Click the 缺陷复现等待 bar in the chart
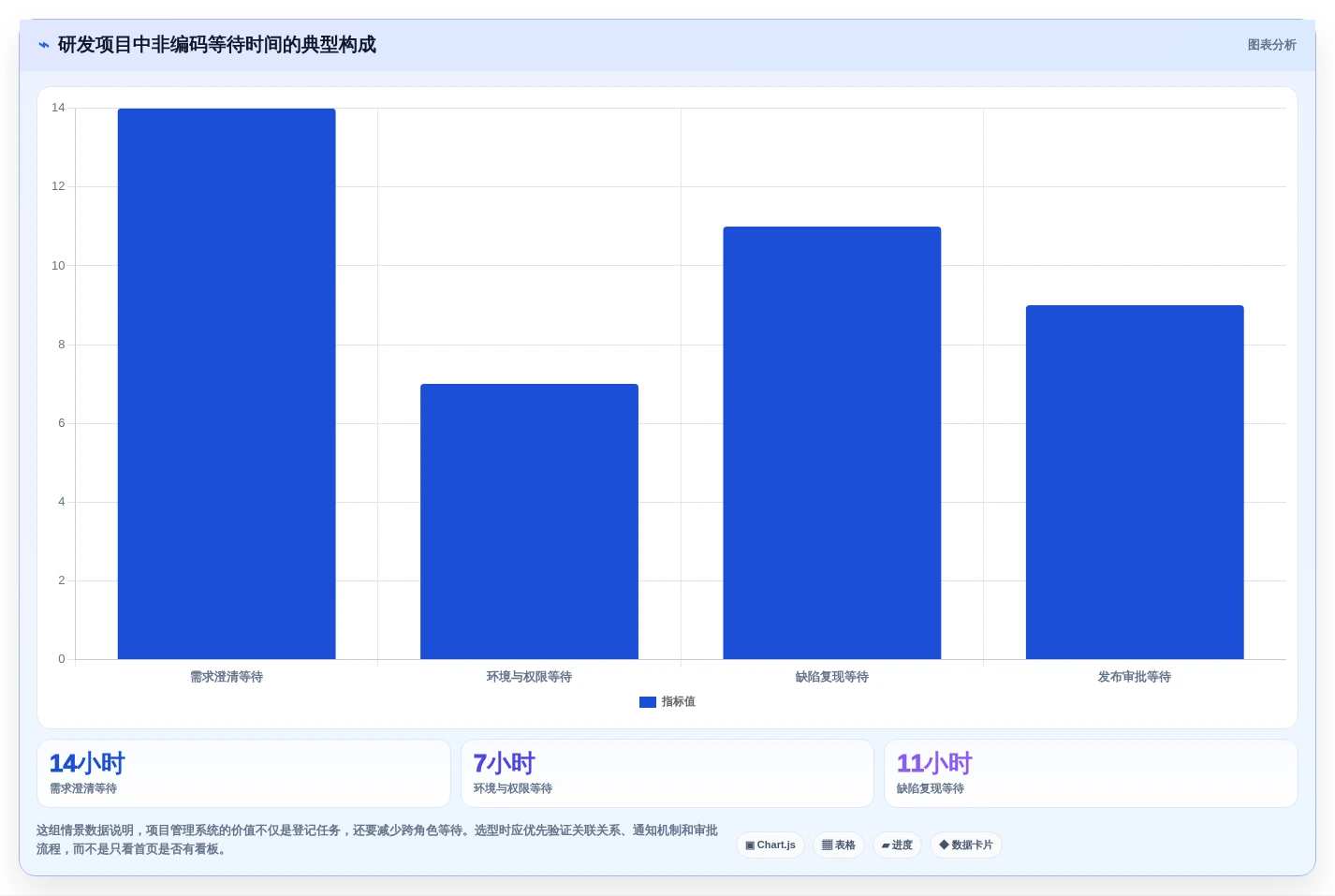The image size is (1335, 896). (x=832, y=443)
